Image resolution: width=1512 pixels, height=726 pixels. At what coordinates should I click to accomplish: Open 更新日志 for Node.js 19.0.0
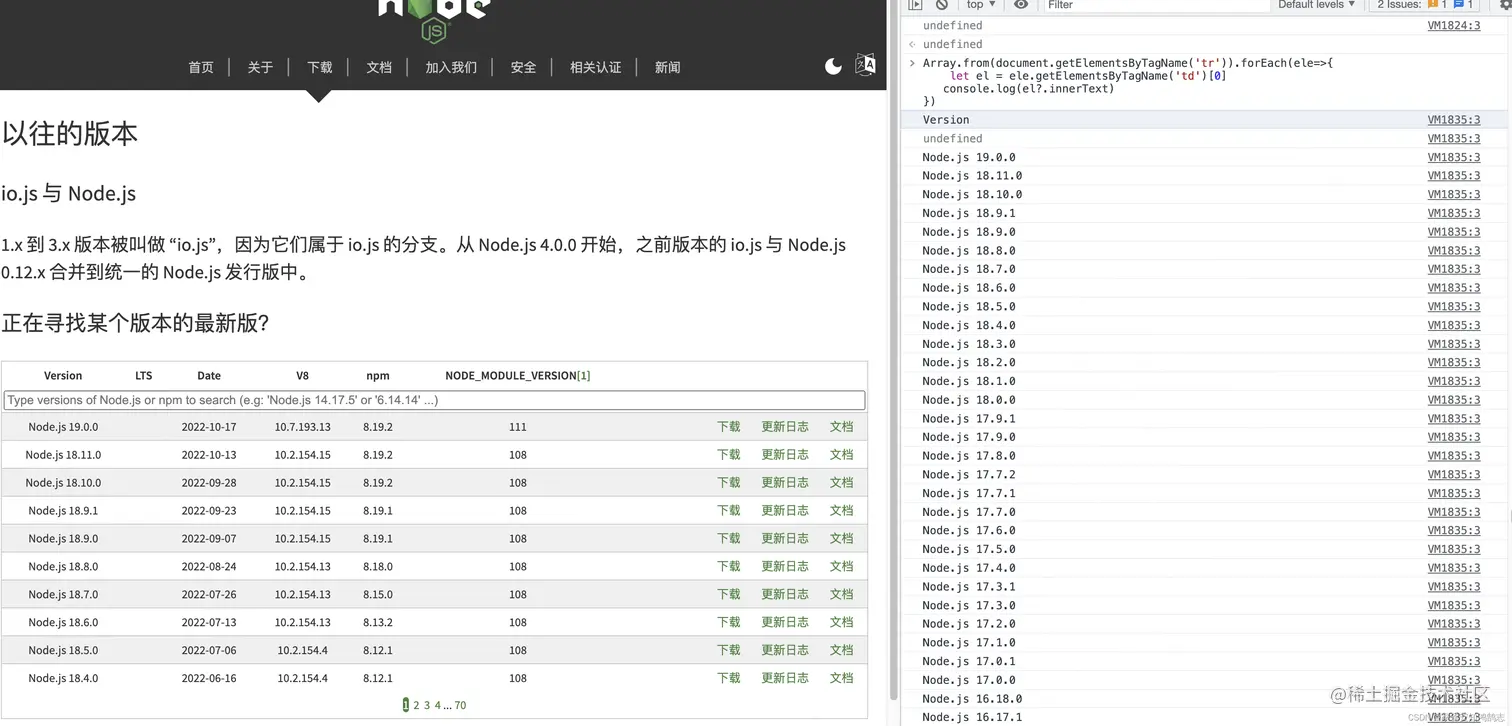[785, 427]
